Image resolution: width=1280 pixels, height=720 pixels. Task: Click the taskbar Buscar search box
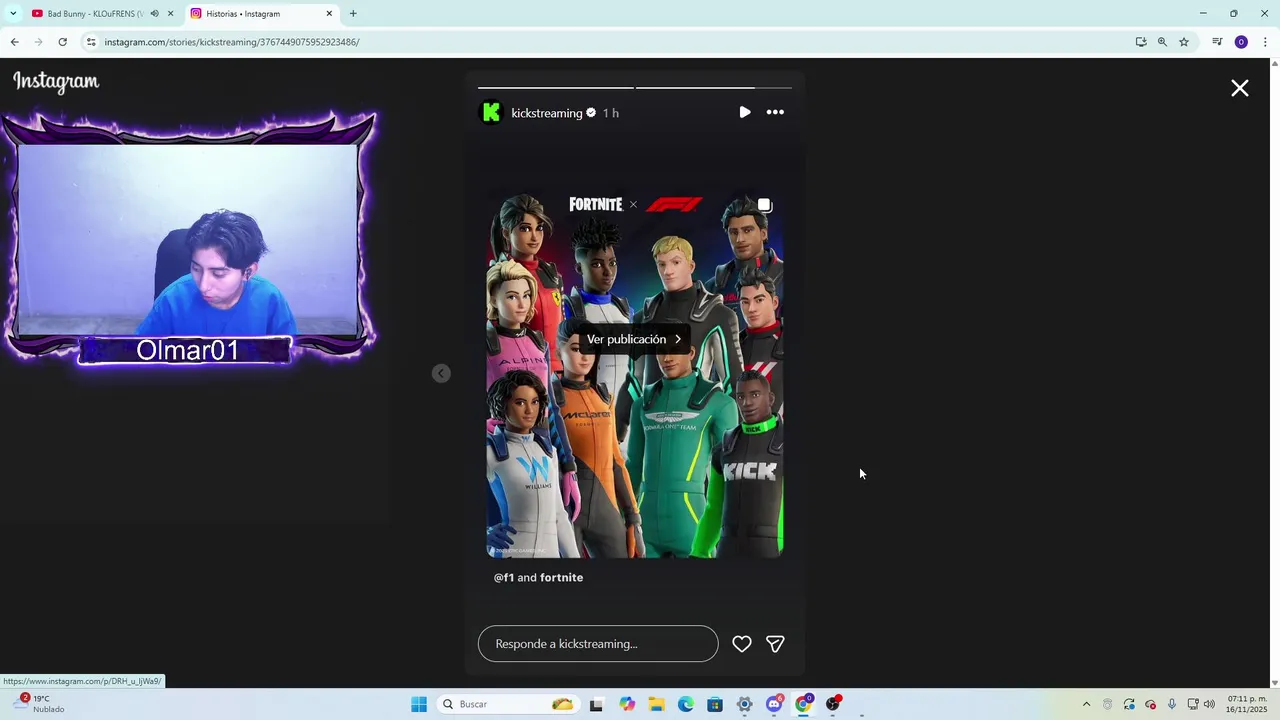[507, 705]
